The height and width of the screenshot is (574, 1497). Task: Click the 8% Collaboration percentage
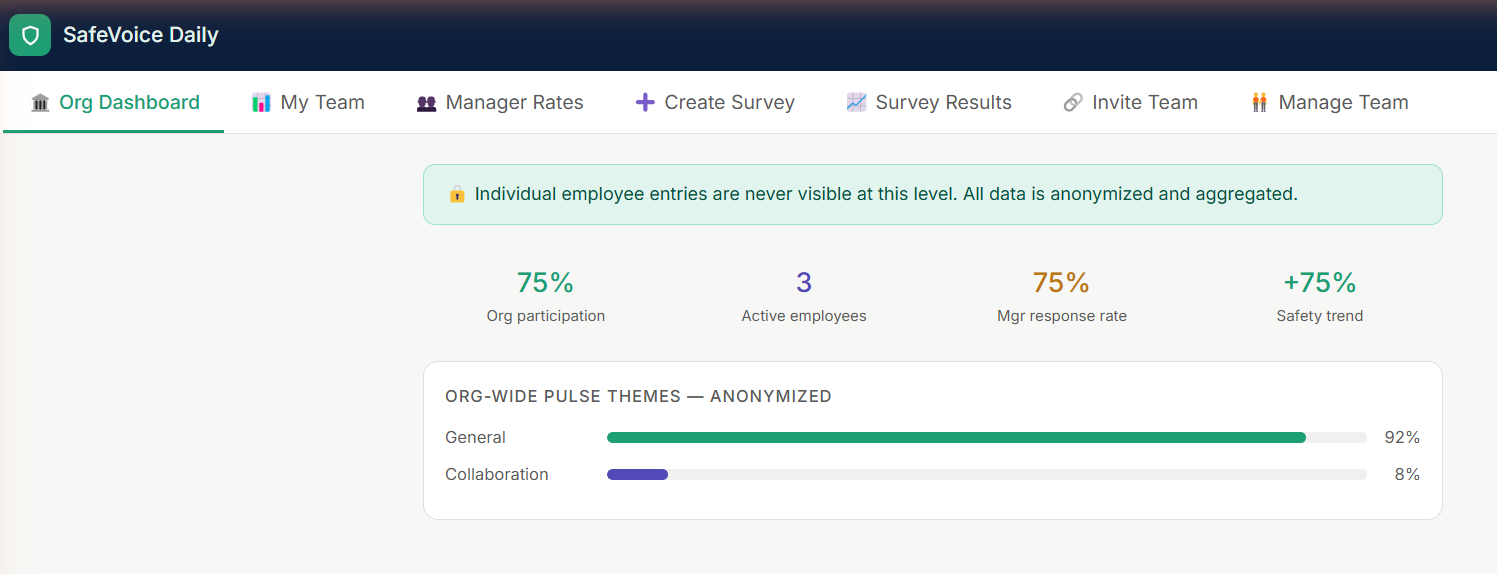click(1407, 474)
